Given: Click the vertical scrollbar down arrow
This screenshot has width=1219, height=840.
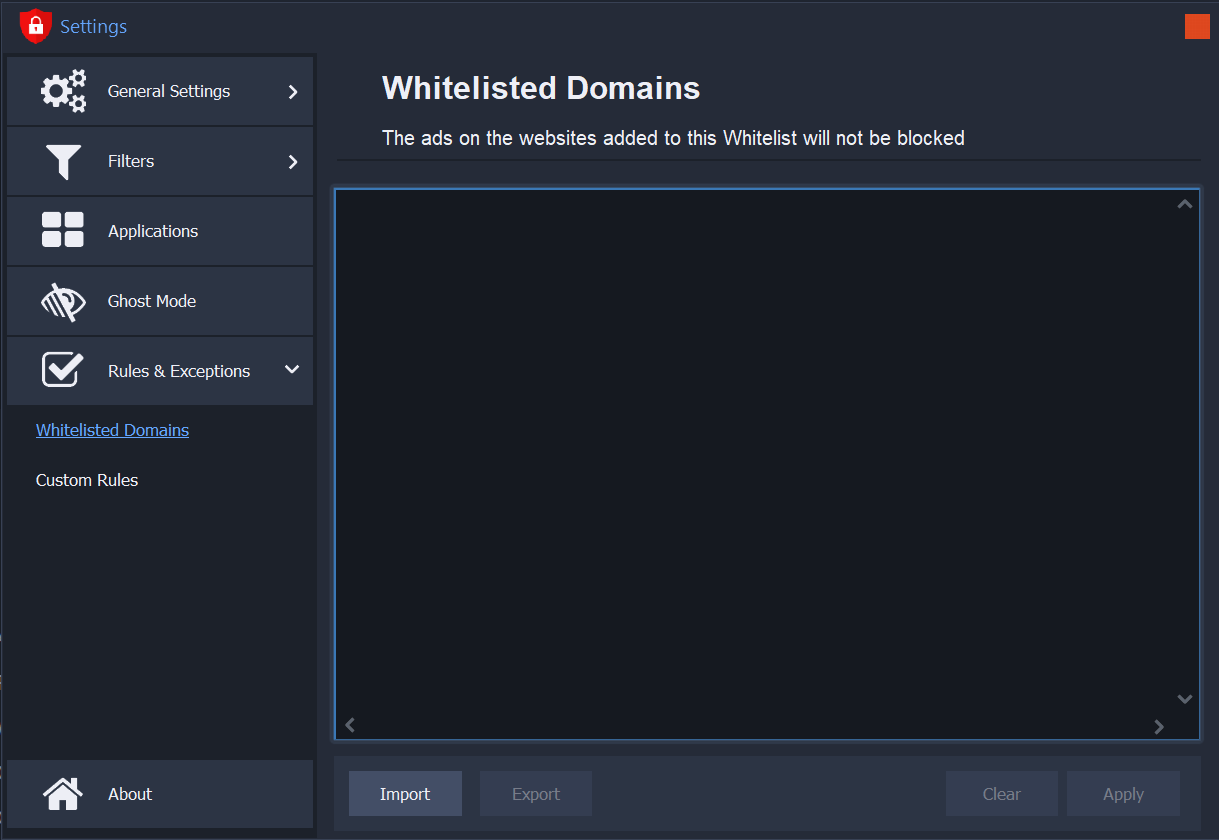Looking at the screenshot, I should point(1185,699).
